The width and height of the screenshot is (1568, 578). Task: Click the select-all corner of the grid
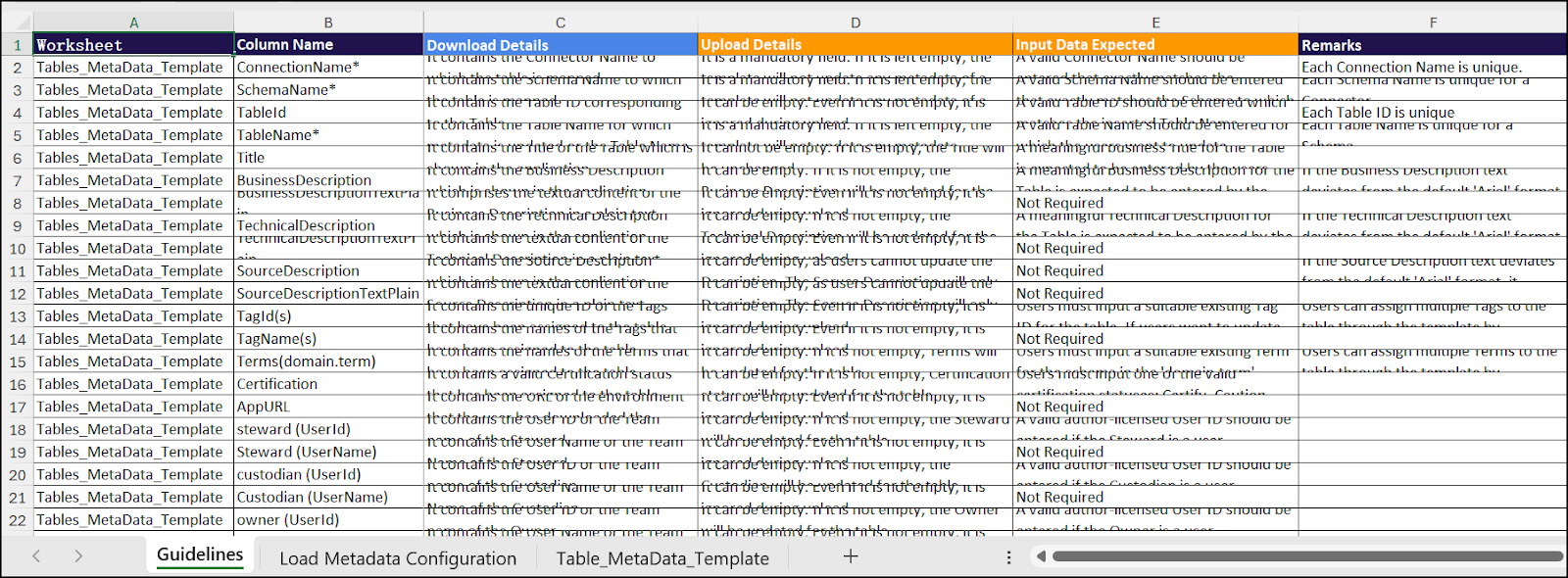[x=17, y=23]
